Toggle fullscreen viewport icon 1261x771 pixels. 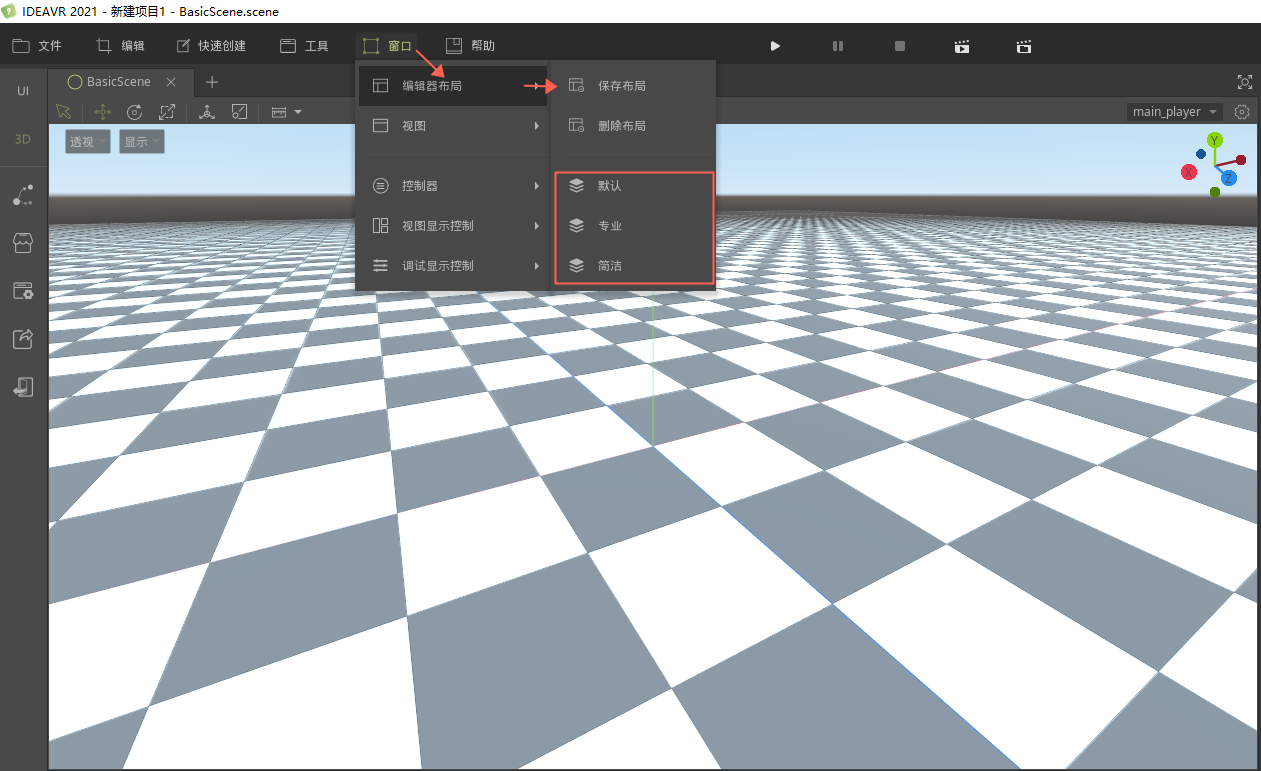coord(1245,82)
